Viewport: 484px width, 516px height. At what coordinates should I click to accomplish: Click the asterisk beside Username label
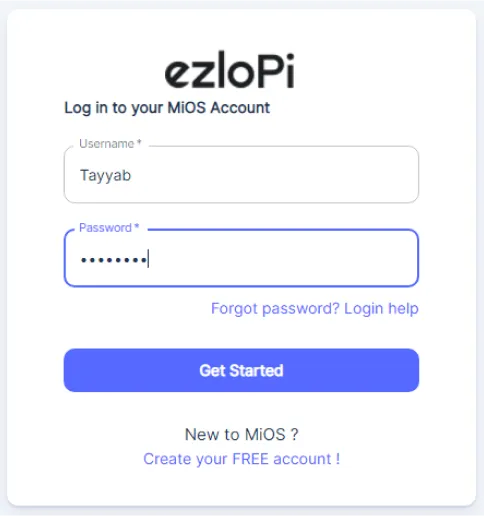tap(139, 142)
